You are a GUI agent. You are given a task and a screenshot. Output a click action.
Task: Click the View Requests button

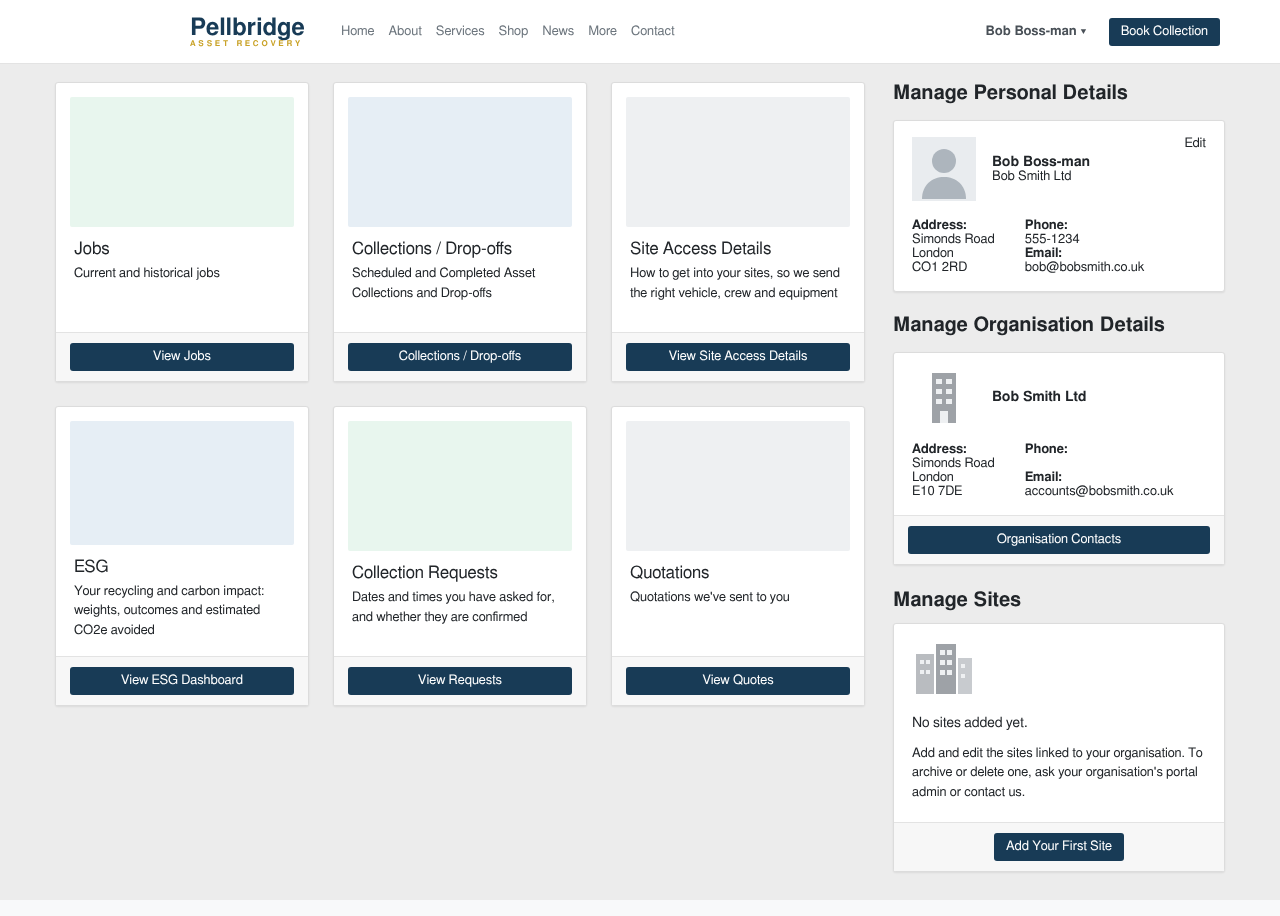pyautogui.click(x=460, y=681)
